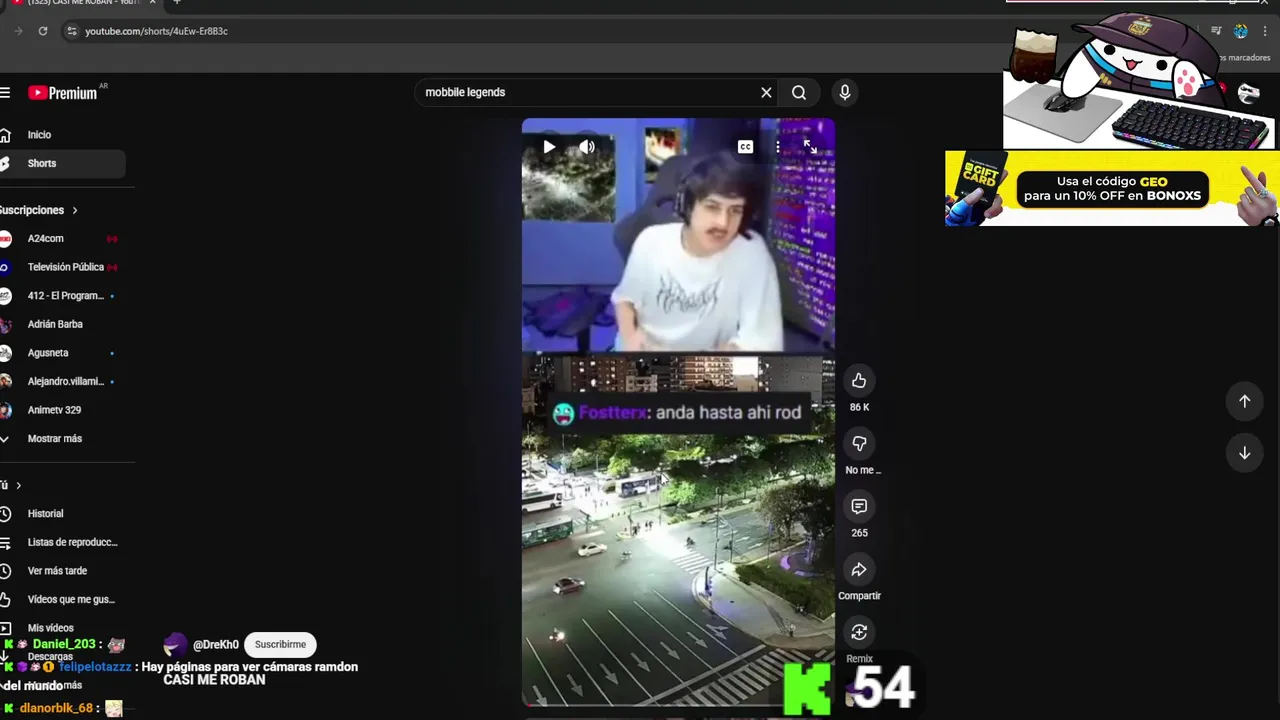1280x720 pixels.
Task: Open the Remix option
Action: click(859, 632)
